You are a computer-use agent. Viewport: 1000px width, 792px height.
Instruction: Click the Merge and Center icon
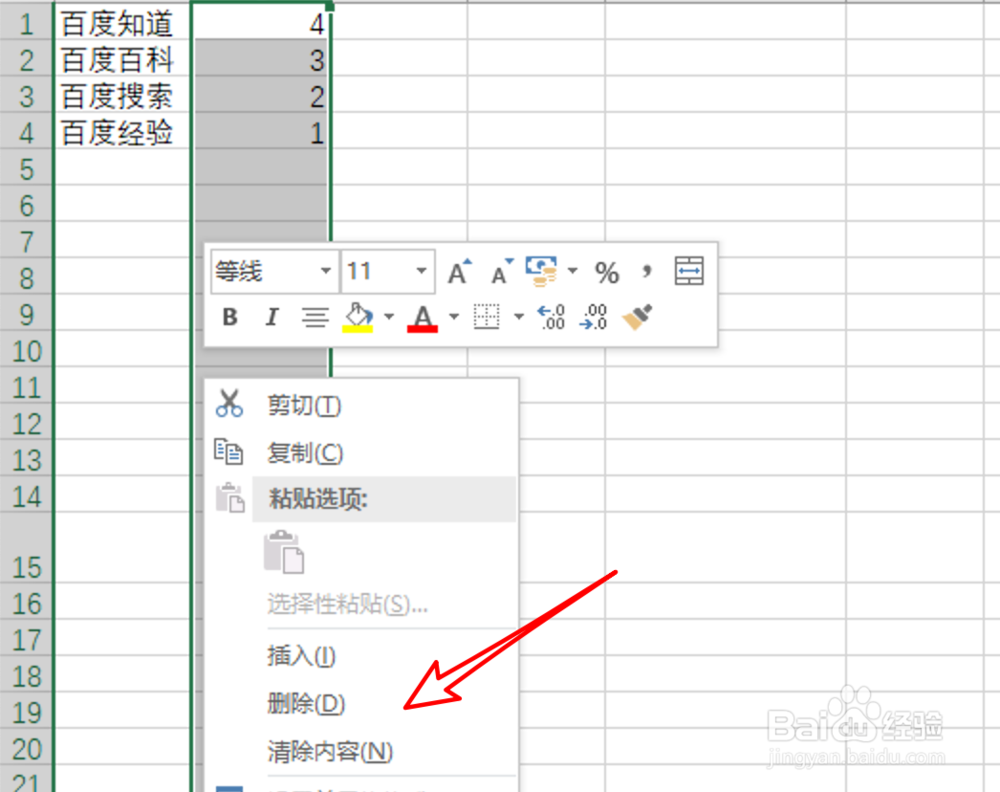pyautogui.click(x=689, y=272)
